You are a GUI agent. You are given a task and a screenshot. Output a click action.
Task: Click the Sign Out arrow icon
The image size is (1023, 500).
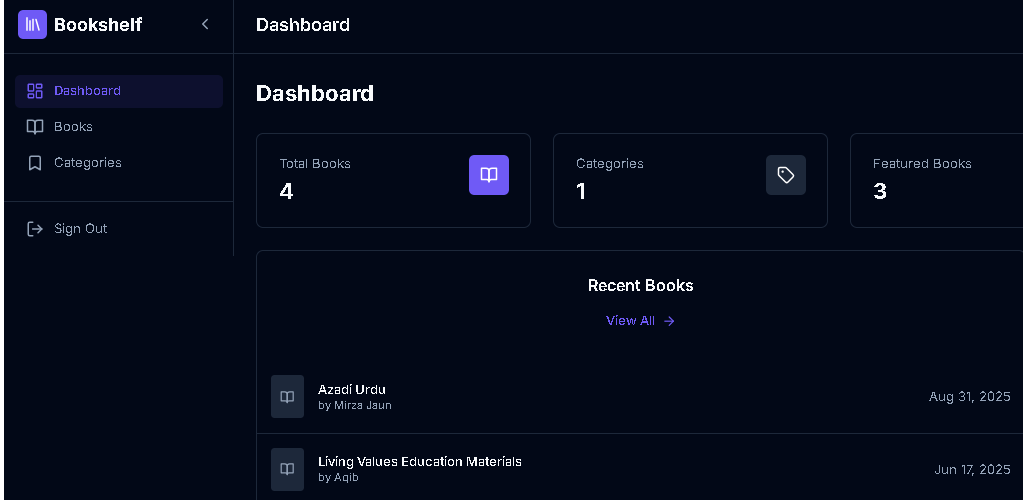pos(35,229)
